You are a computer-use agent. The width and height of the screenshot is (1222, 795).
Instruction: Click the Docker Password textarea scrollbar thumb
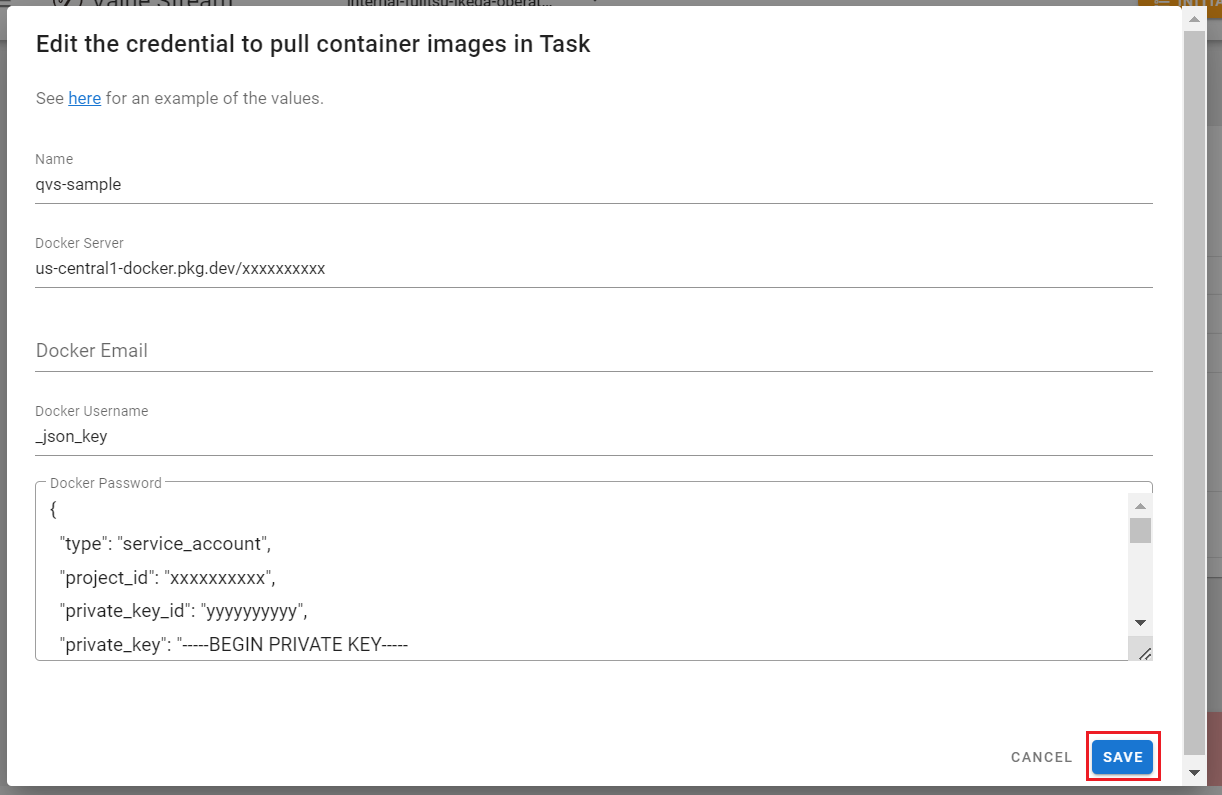pyautogui.click(x=1140, y=530)
